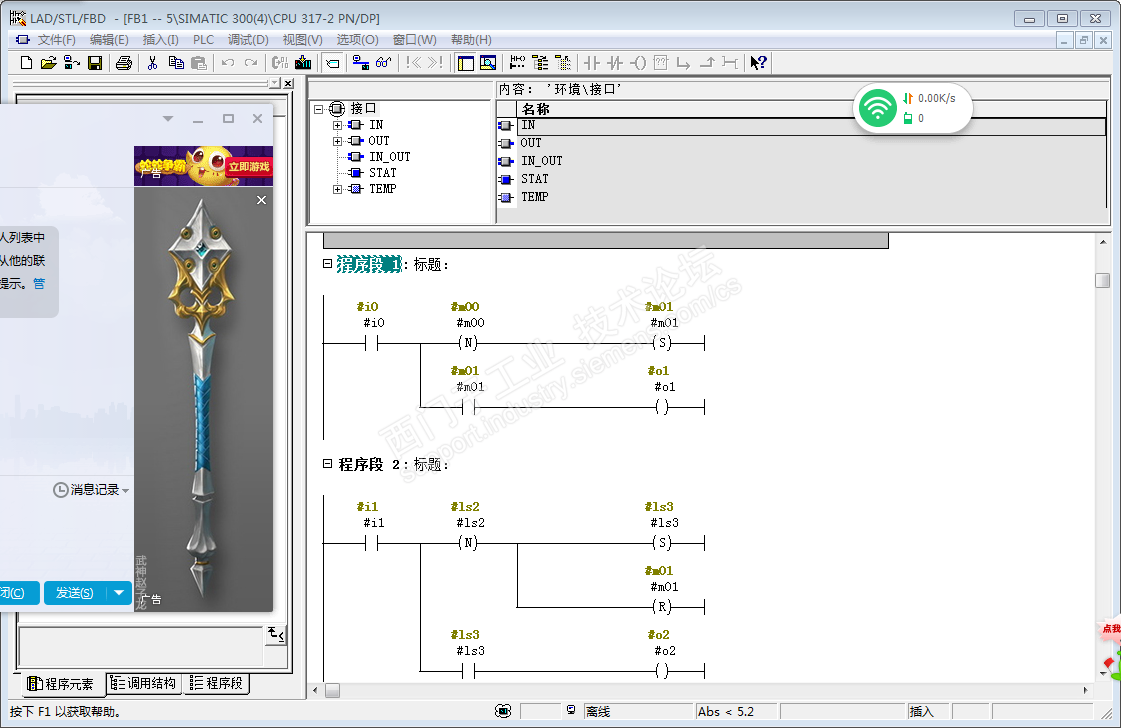Expand the OUT node in interface tree
Image resolution: width=1121 pixels, height=728 pixels.
point(337,141)
